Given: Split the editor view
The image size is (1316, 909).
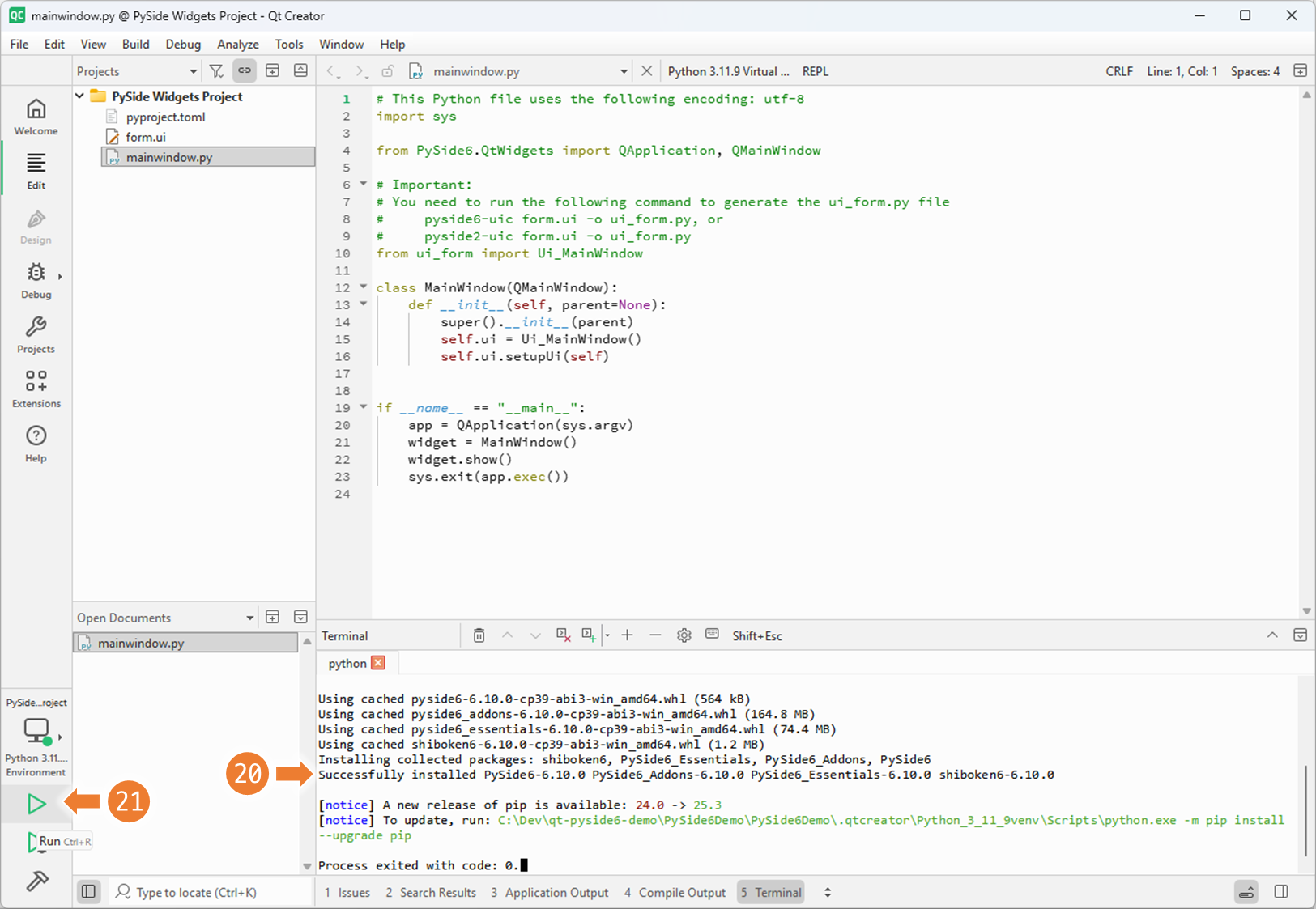Looking at the screenshot, I should (x=1300, y=71).
